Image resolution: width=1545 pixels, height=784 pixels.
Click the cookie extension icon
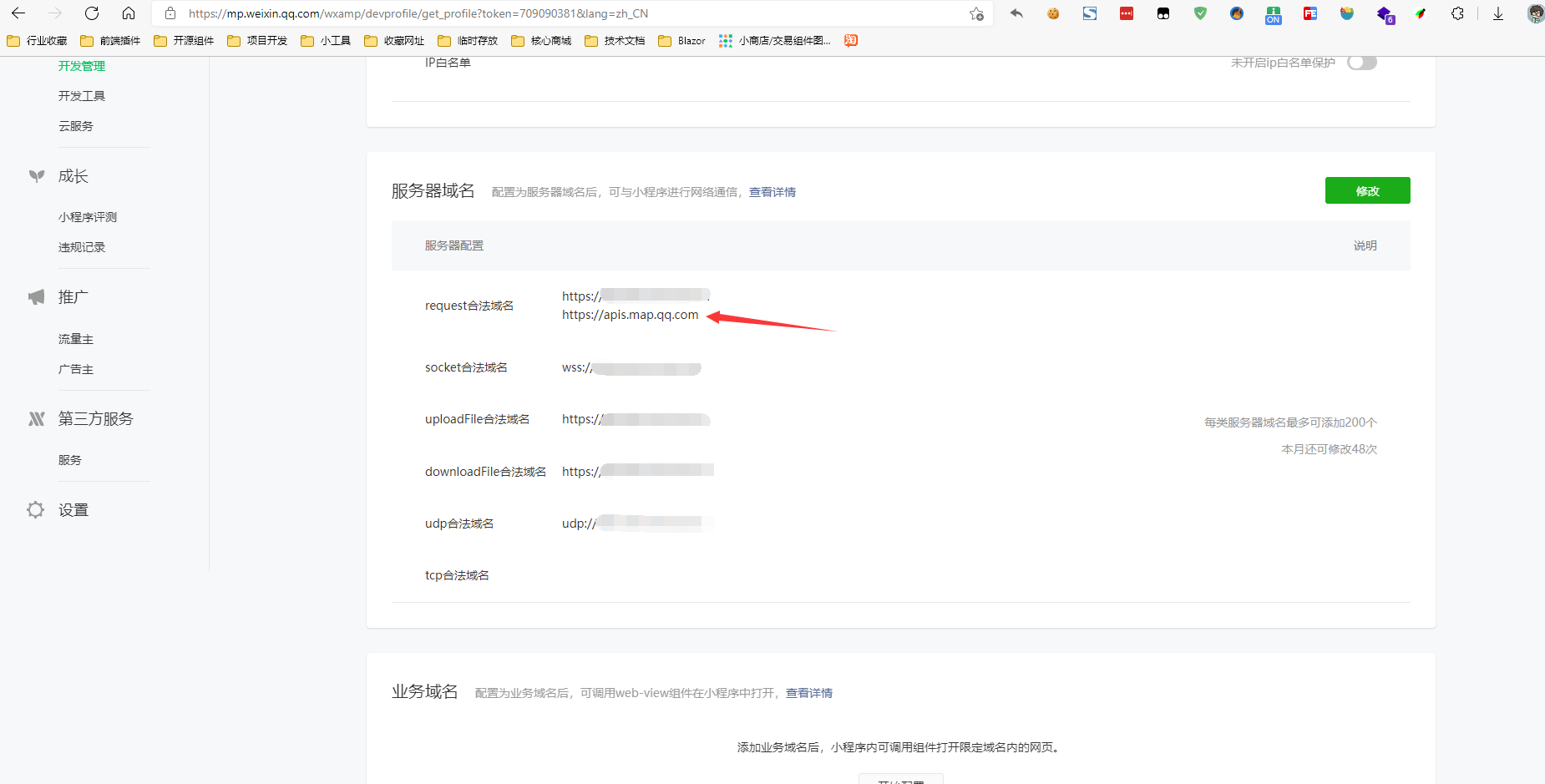pos(1053,13)
